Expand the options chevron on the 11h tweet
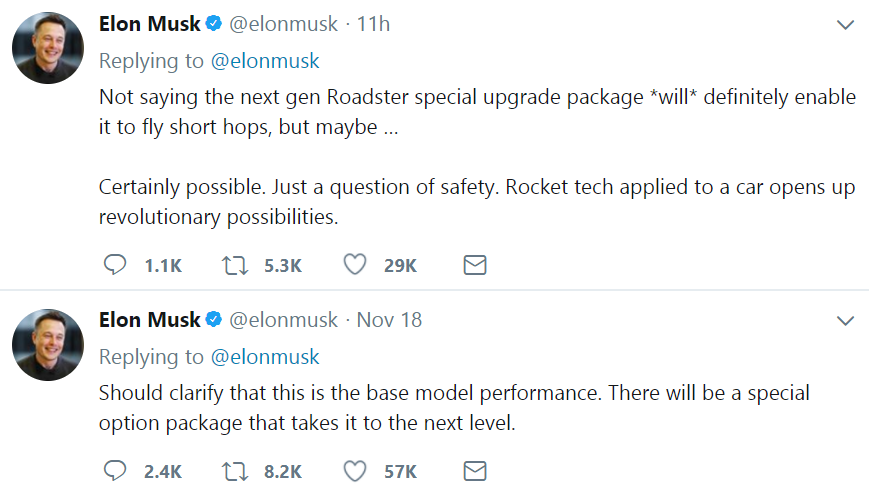Image resolution: width=869 pixels, height=489 pixels. coord(845,24)
